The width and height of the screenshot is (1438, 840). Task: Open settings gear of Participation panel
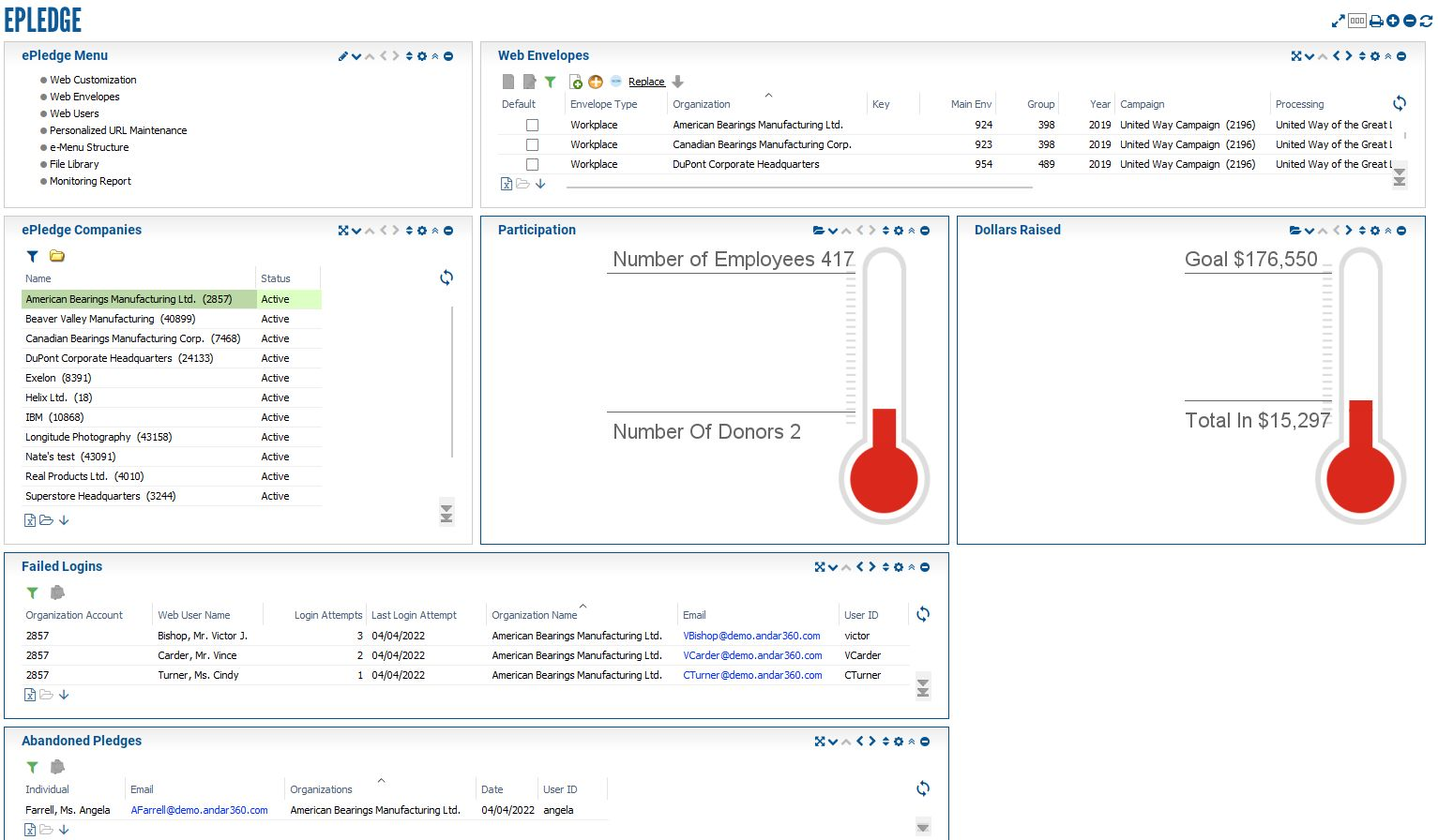point(899,231)
